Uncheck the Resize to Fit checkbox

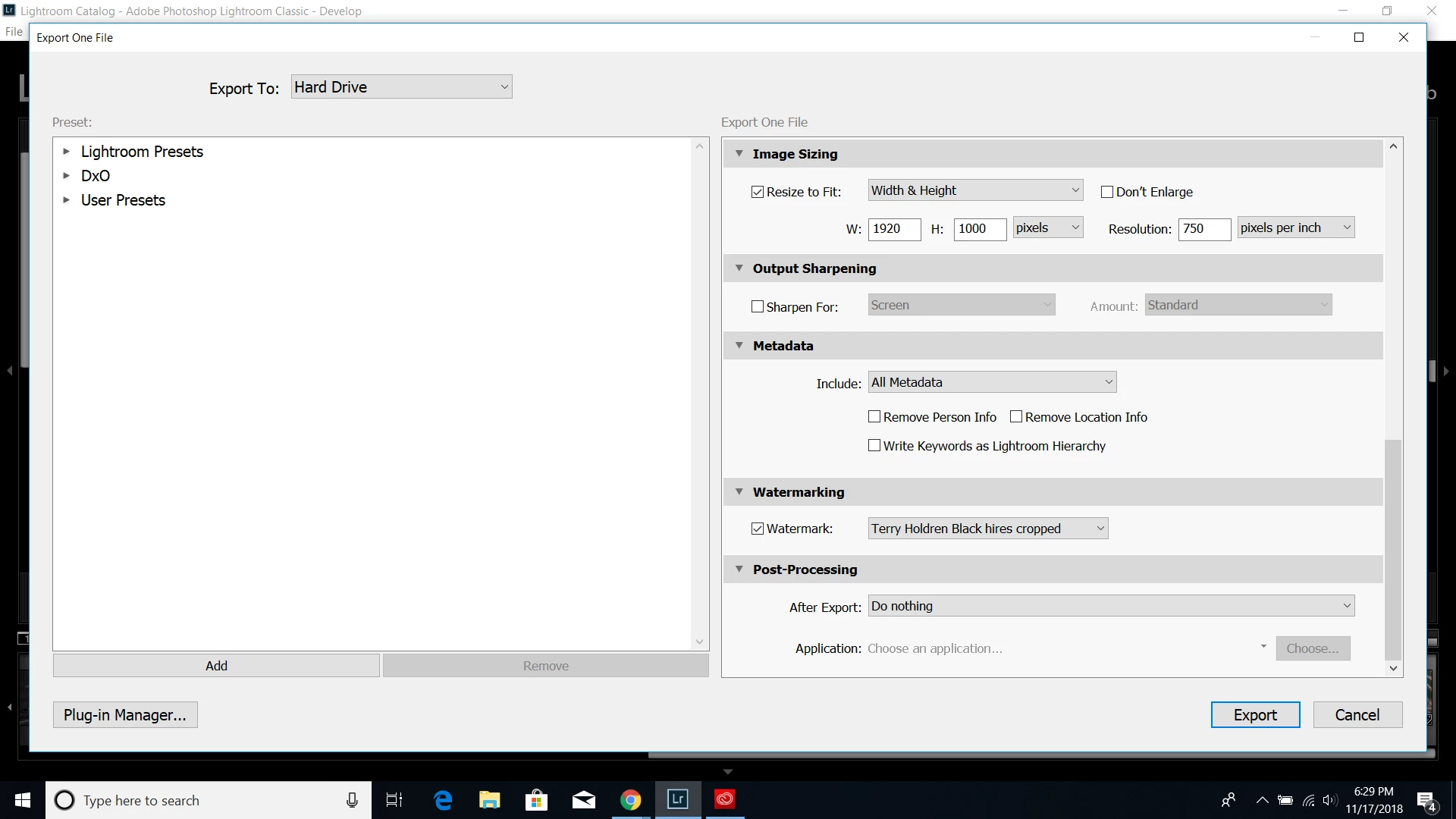[x=758, y=192]
